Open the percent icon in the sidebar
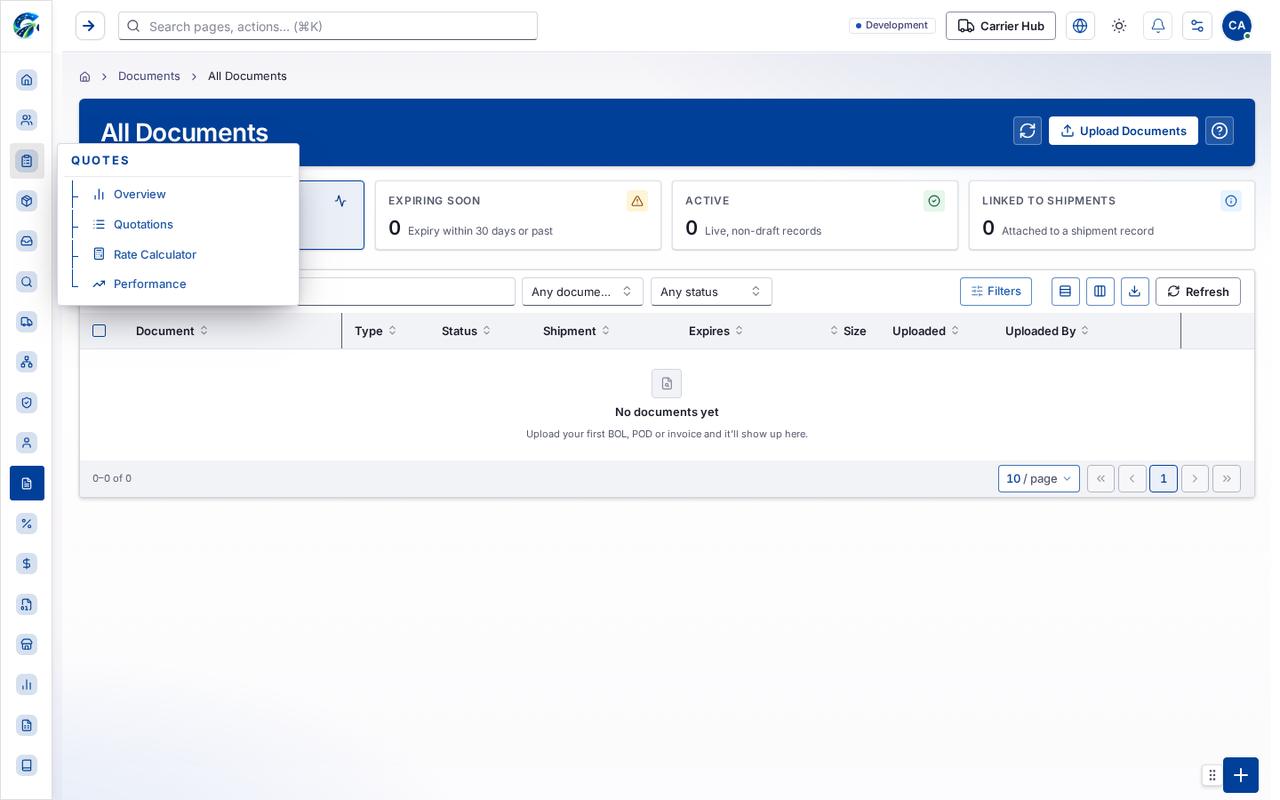This screenshot has height=800, width=1280. (x=27, y=524)
